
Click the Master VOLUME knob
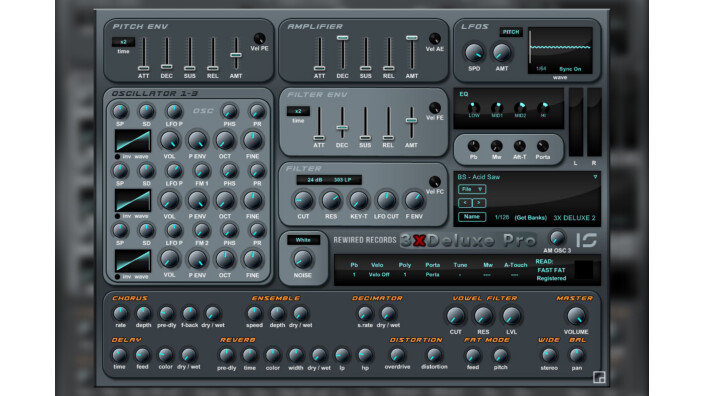click(x=576, y=316)
